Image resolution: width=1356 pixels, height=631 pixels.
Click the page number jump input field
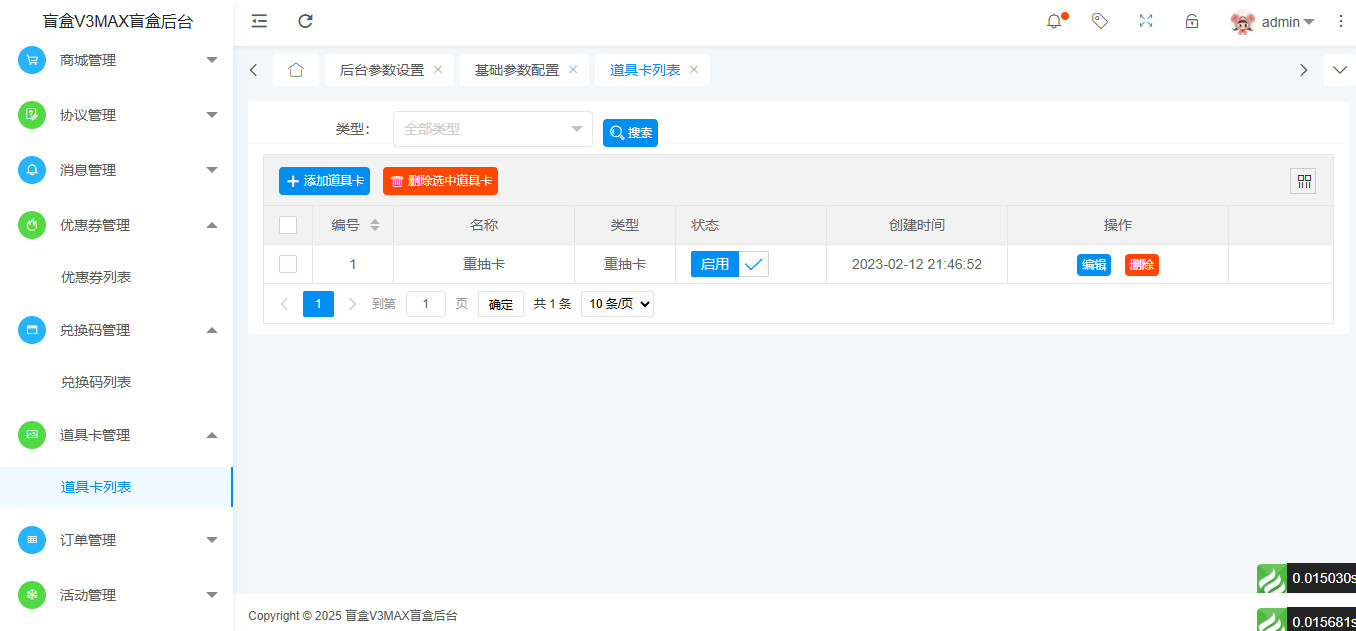click(426, 304)
